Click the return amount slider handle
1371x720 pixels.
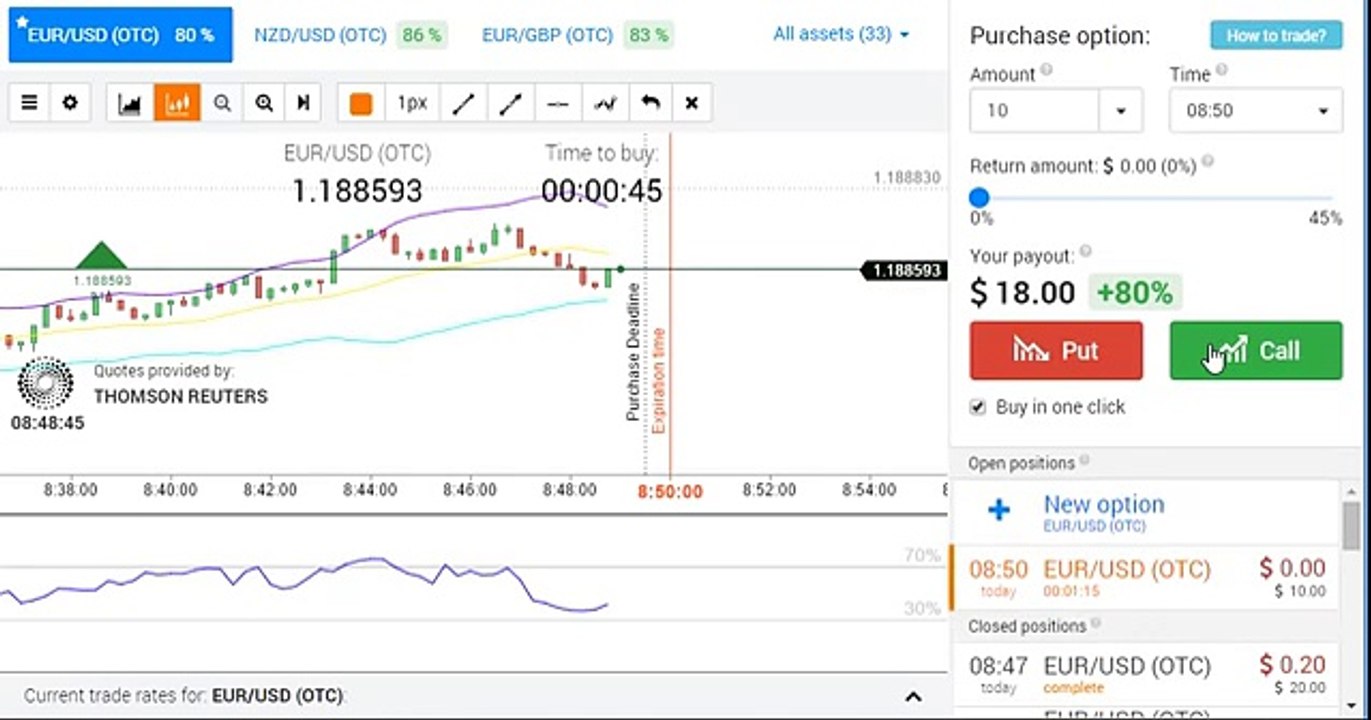point(979,197)
